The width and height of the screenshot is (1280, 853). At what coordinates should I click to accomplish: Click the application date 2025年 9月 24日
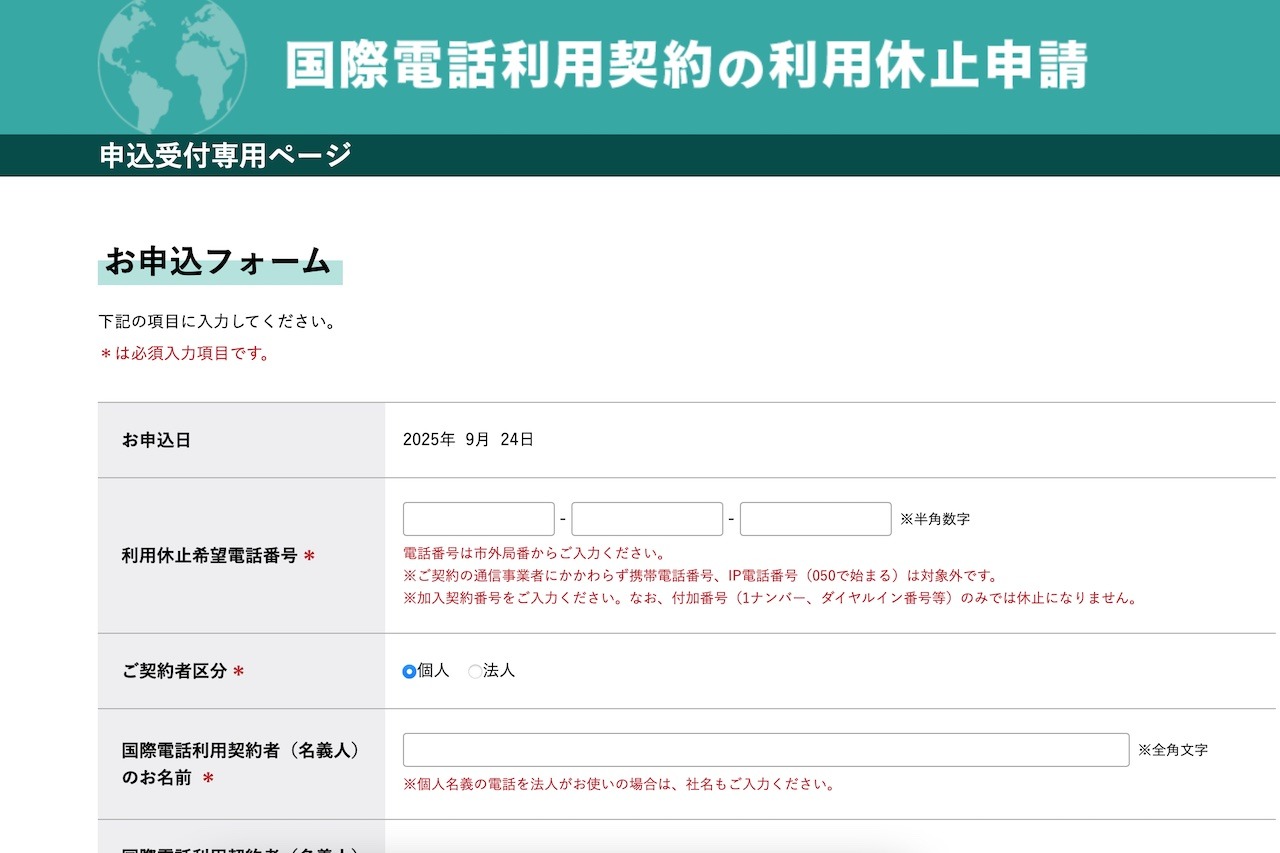pos(468,440)
